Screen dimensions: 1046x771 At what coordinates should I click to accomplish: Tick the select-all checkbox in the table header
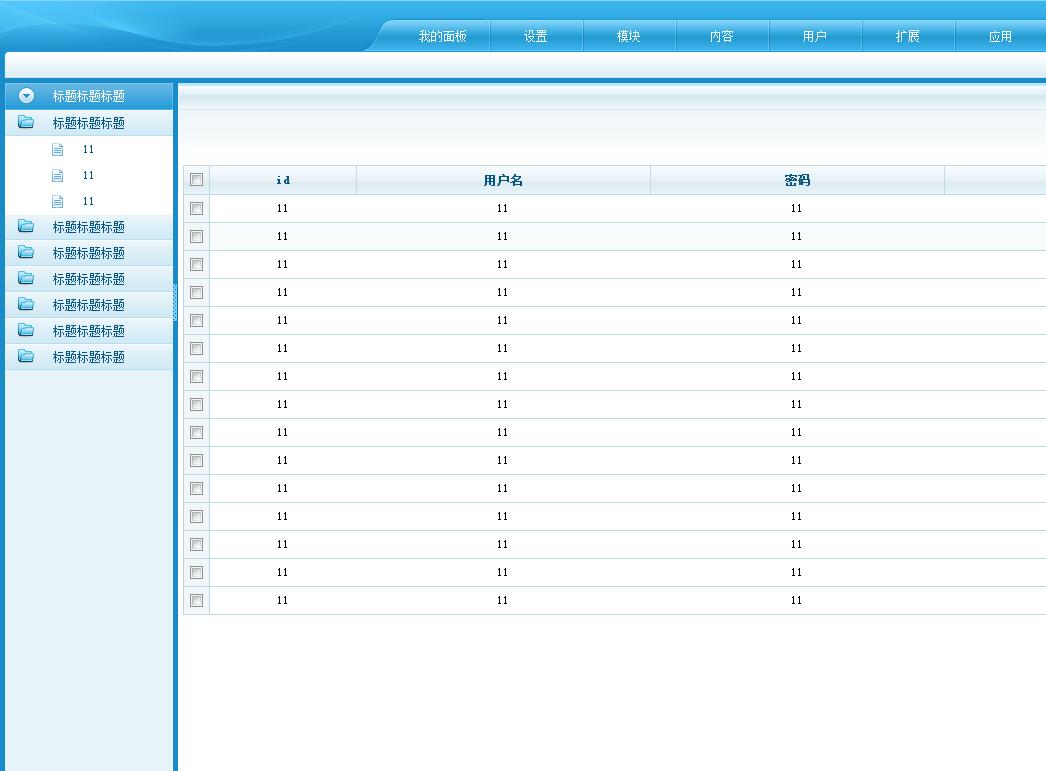coord(196,180)
